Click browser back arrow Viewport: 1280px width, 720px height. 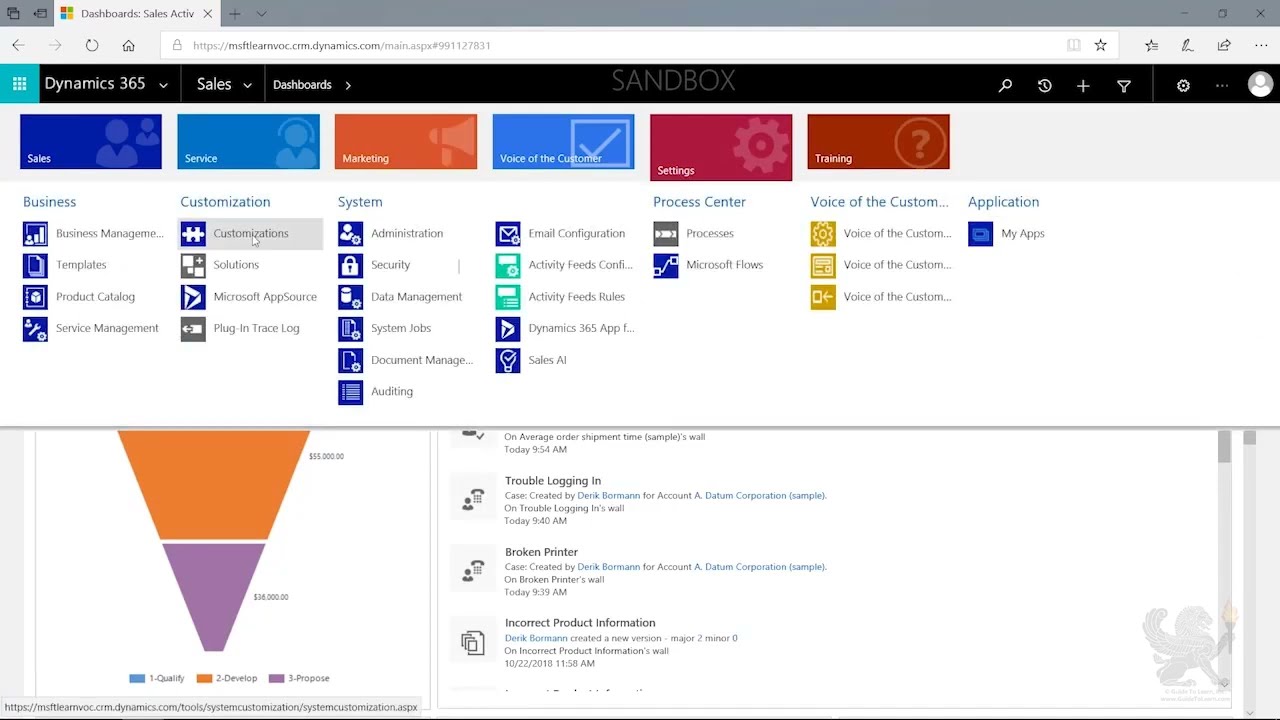pos(18,45)
